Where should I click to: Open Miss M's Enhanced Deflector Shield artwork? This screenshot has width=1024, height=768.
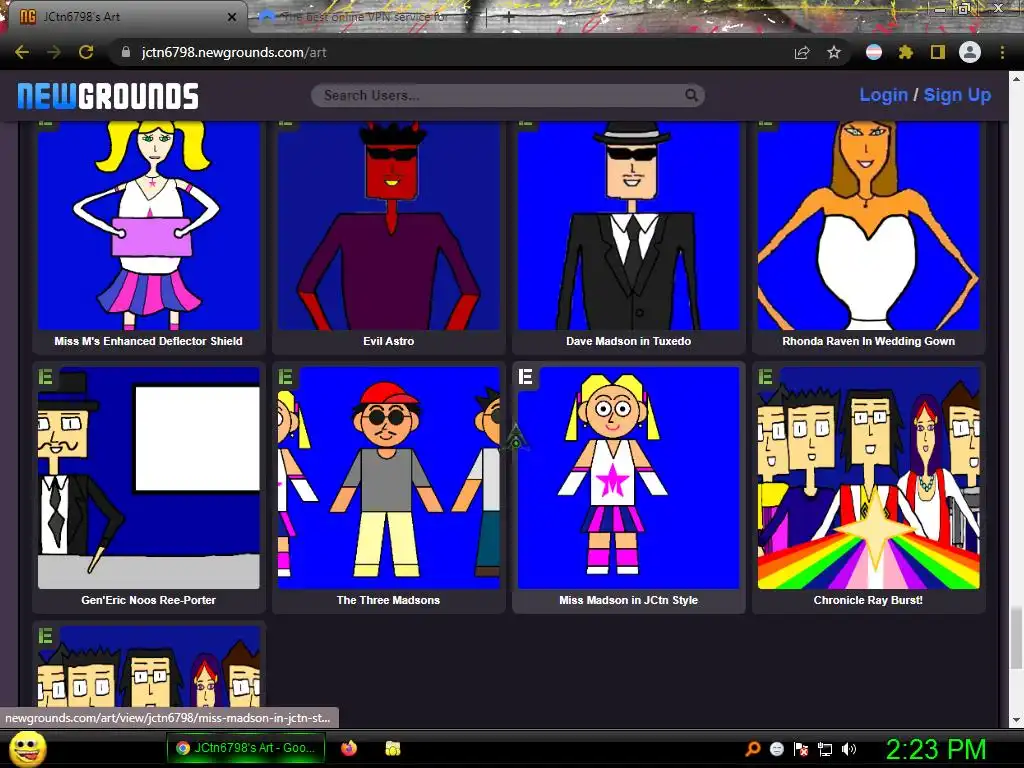tap(148, 225)
